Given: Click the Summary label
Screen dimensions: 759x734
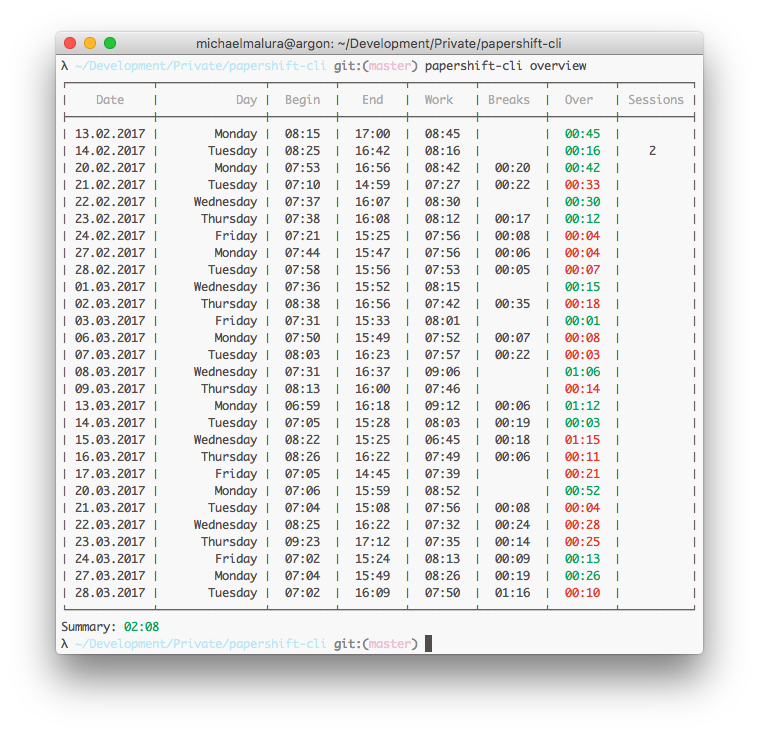Looking at the screenshot, I should [x=89, y=627].
